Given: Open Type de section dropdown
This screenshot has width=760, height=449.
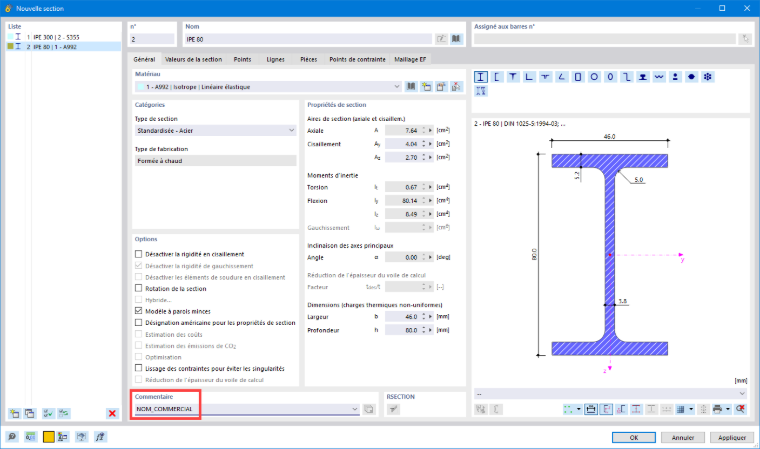Looking at the screenshot, I should (291, 130).
